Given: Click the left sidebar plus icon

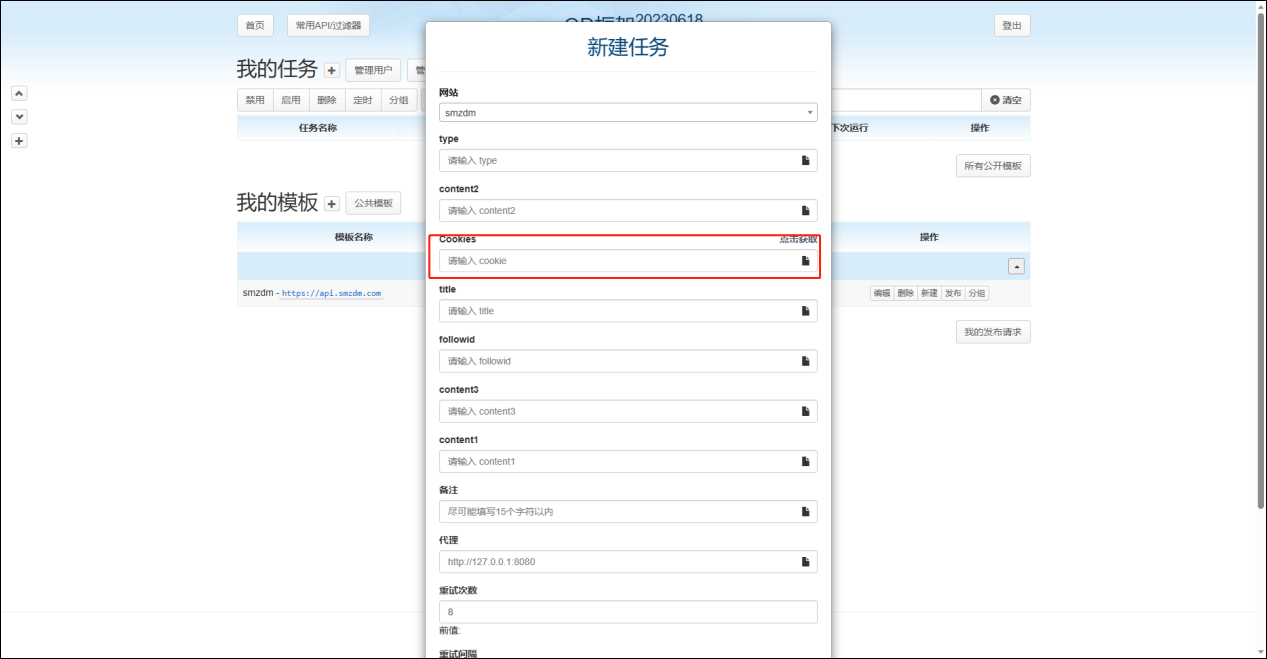Looking at the screenshot, I should (x=19, y=141).
